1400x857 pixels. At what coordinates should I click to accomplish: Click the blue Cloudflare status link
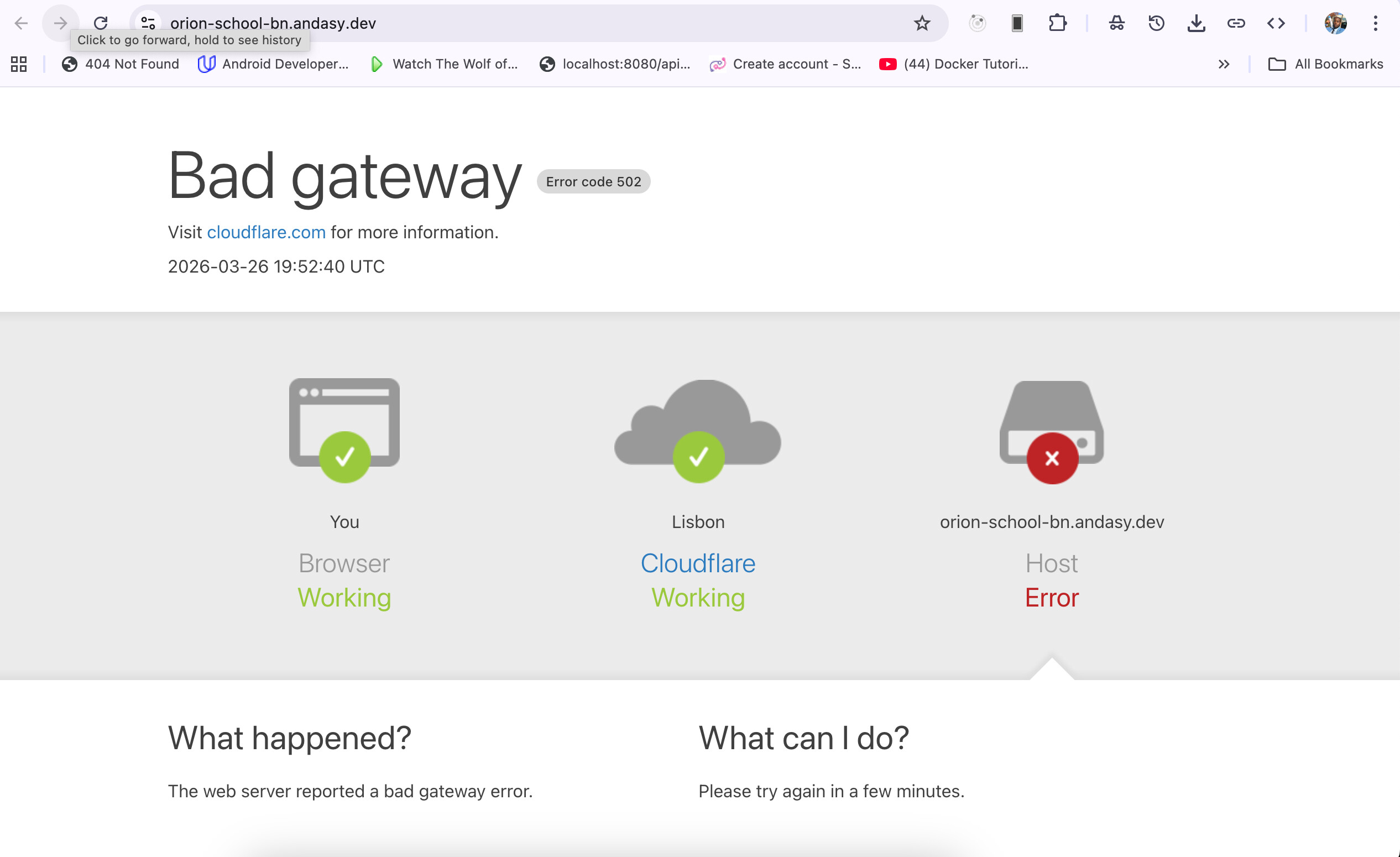[x=698, y=563]
